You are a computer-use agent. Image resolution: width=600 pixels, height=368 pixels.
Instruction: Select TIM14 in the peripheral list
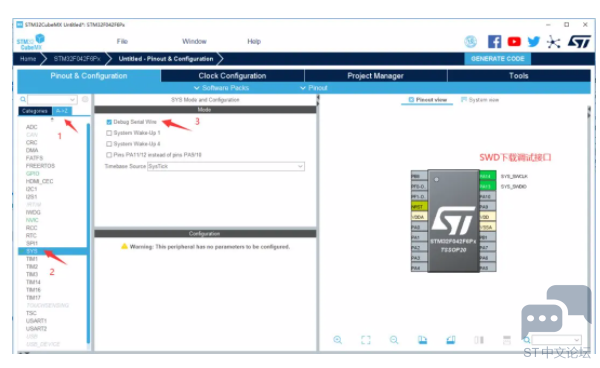(33, 282)
